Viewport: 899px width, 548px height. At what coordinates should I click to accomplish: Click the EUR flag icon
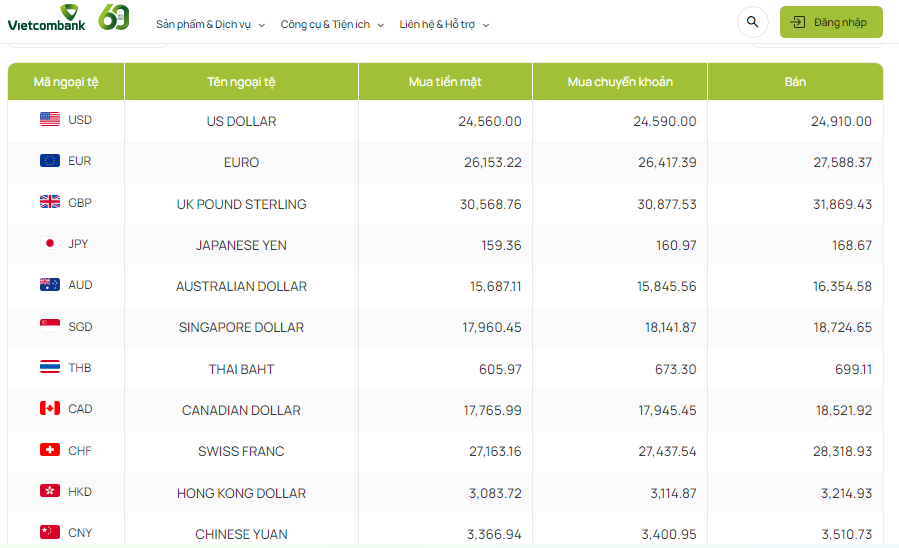[50, 161]
